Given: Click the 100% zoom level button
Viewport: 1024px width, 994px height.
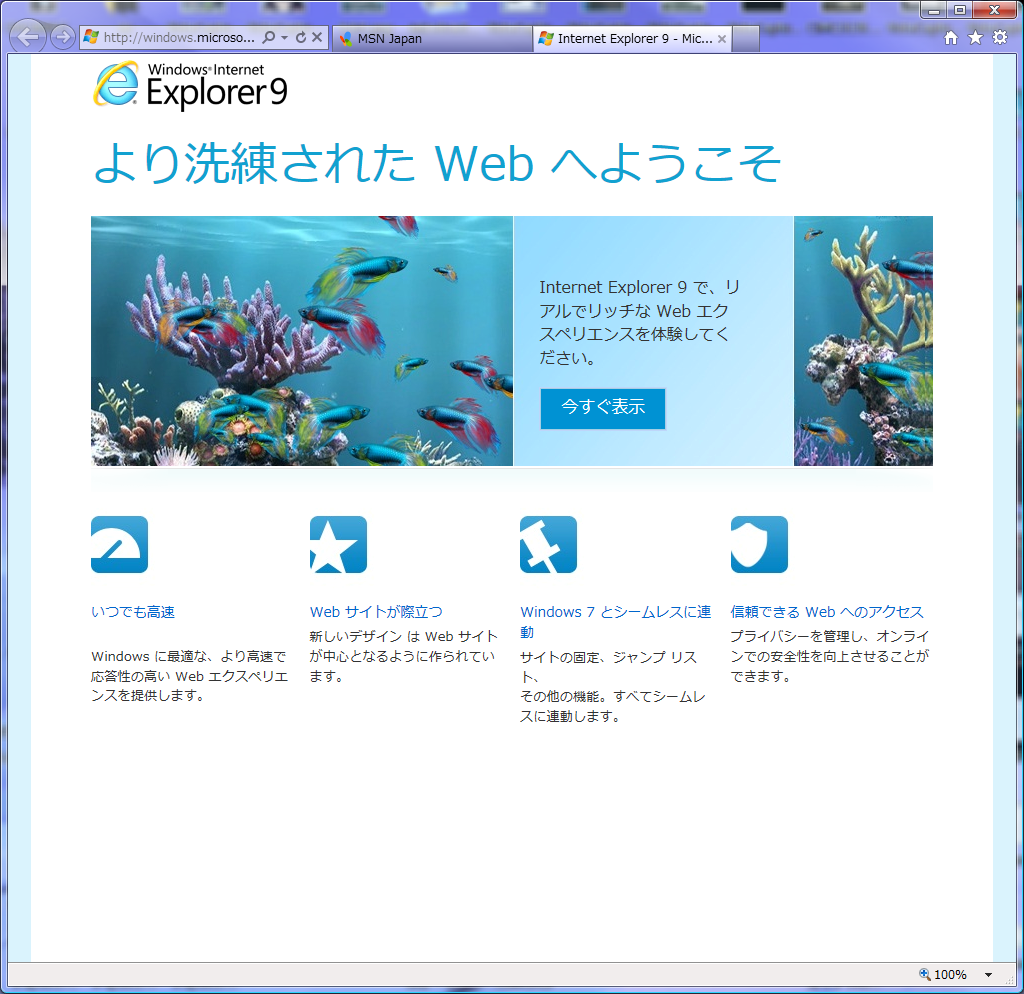Looking at the screenshot, I should click(x=943, y=974).
